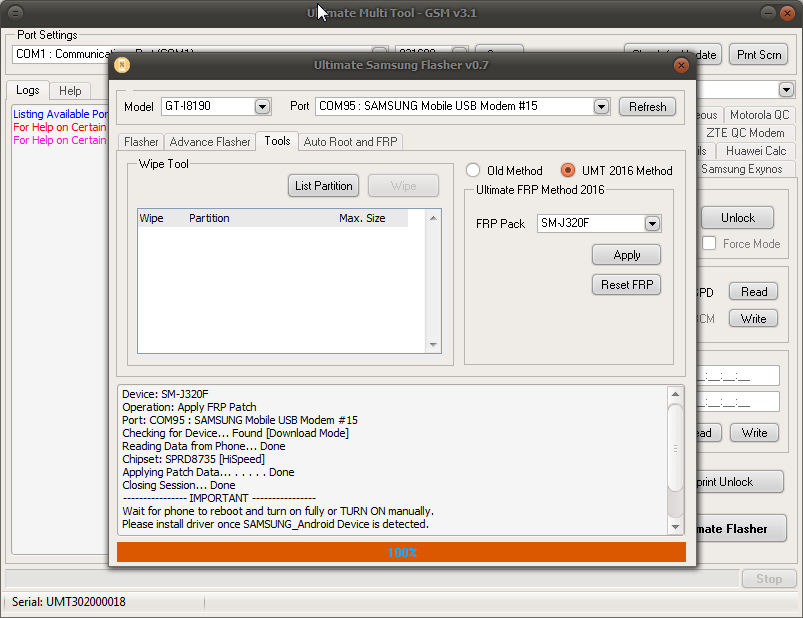Click the log output scrollbar thumb
The image size is (803, 618).
pyautogui.click(x=675, y=448)
